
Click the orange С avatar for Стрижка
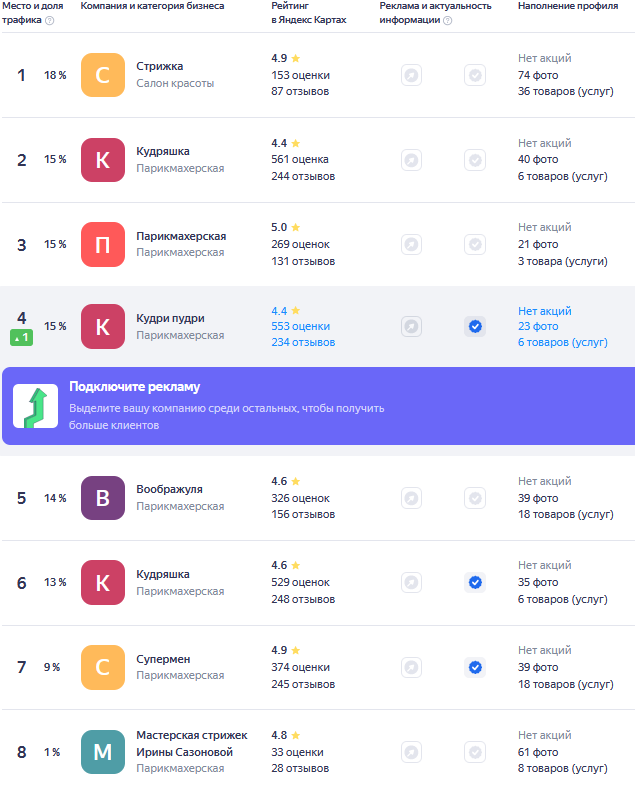pyautogui.click(x=103, y=75)
